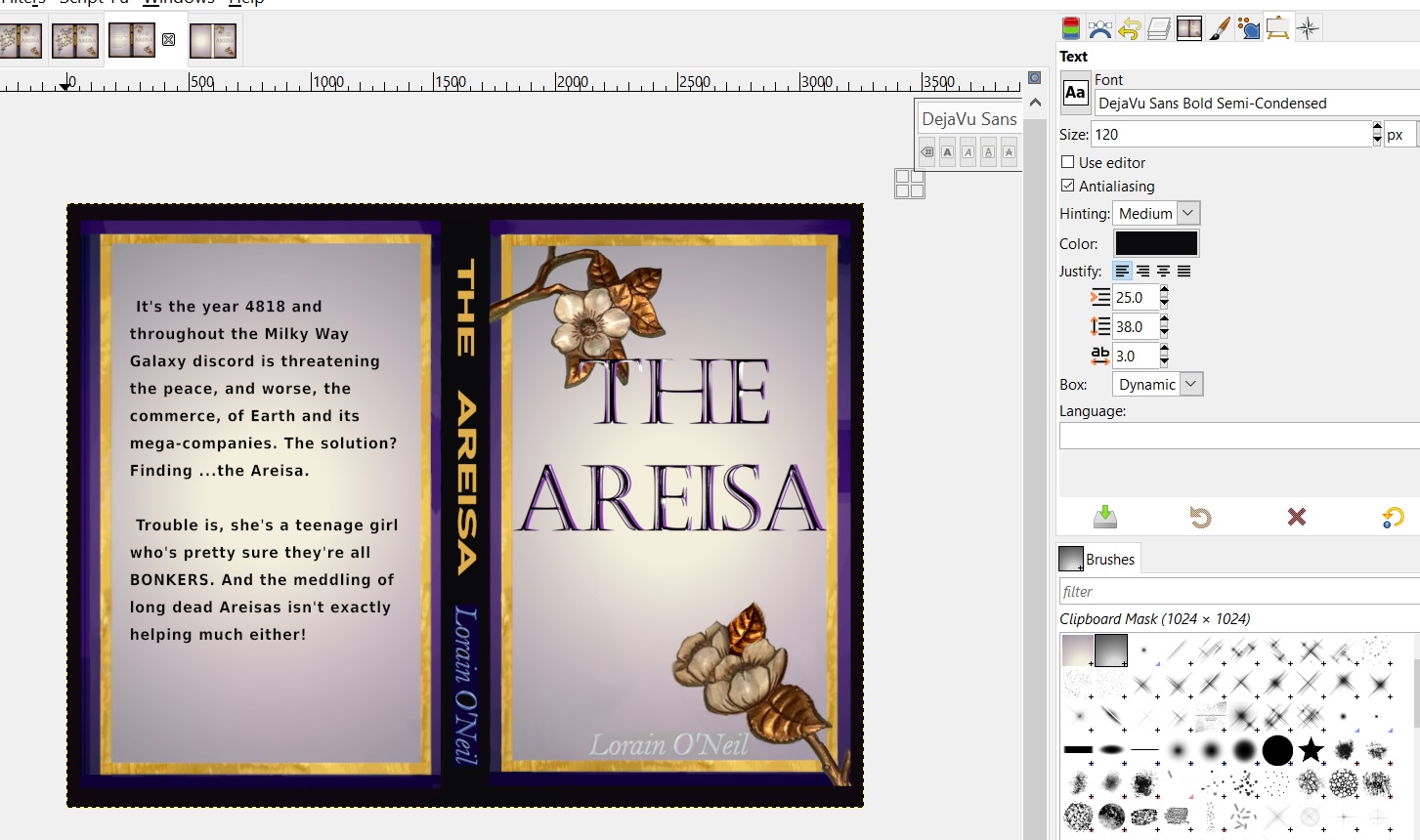Toggle italic in on-canvas text toolbar
This screenshot has height=840, width=1420.
click(968, 152)
